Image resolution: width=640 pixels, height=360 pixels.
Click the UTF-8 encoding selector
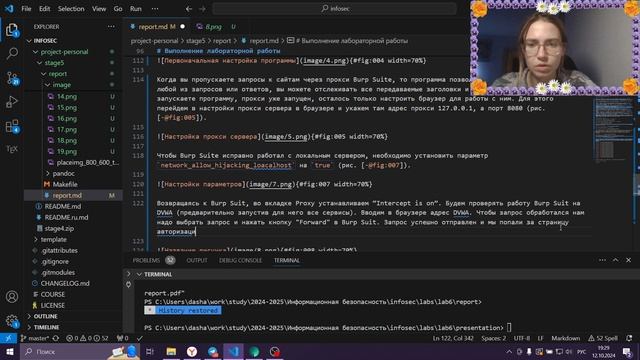coord(521,338)
